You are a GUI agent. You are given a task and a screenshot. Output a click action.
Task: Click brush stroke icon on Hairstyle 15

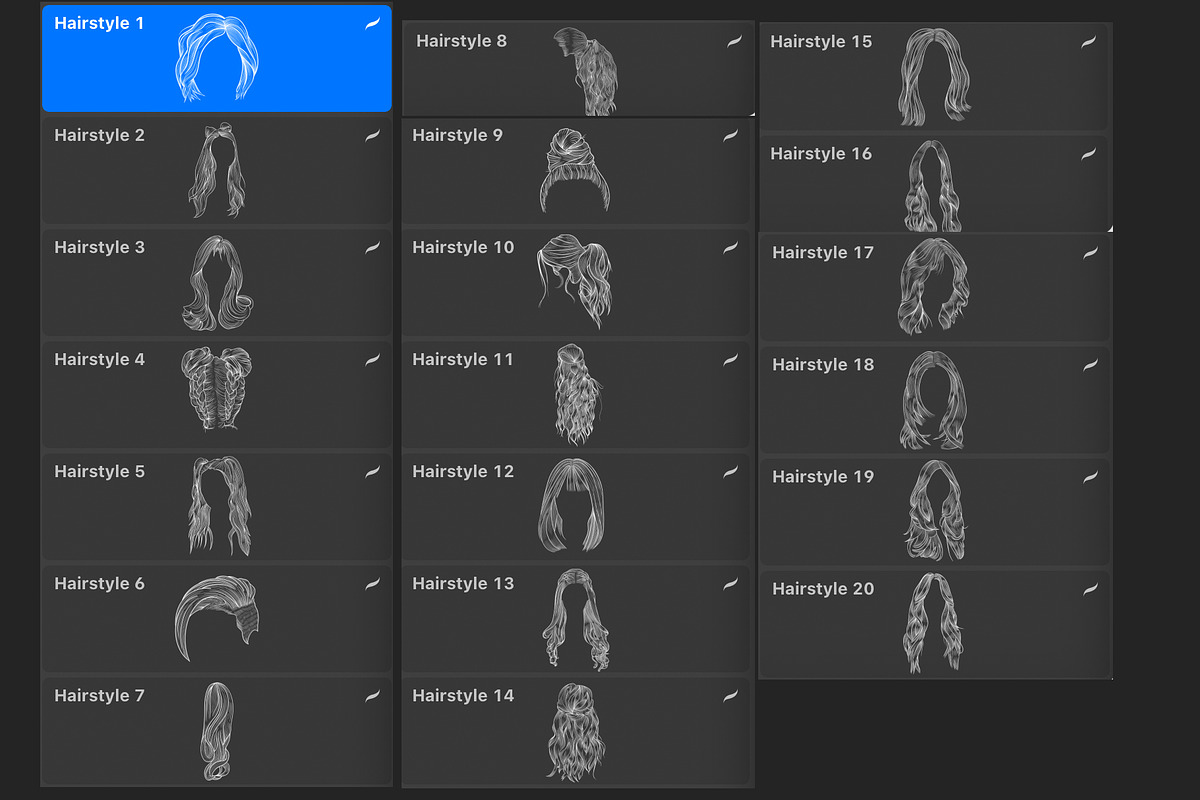pyautogui.click(x=1089, y=42)
